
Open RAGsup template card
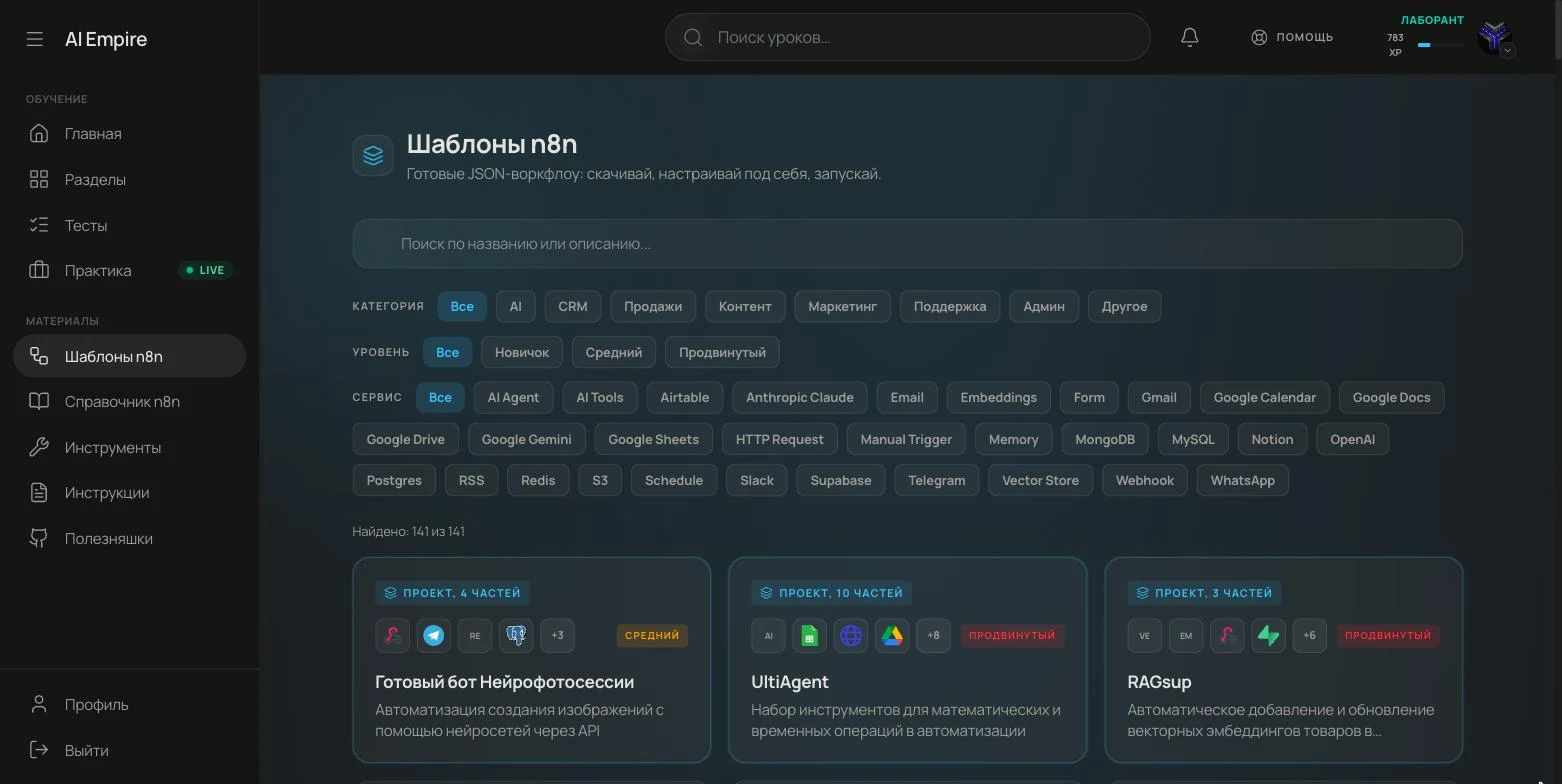tap(1284, 660)
